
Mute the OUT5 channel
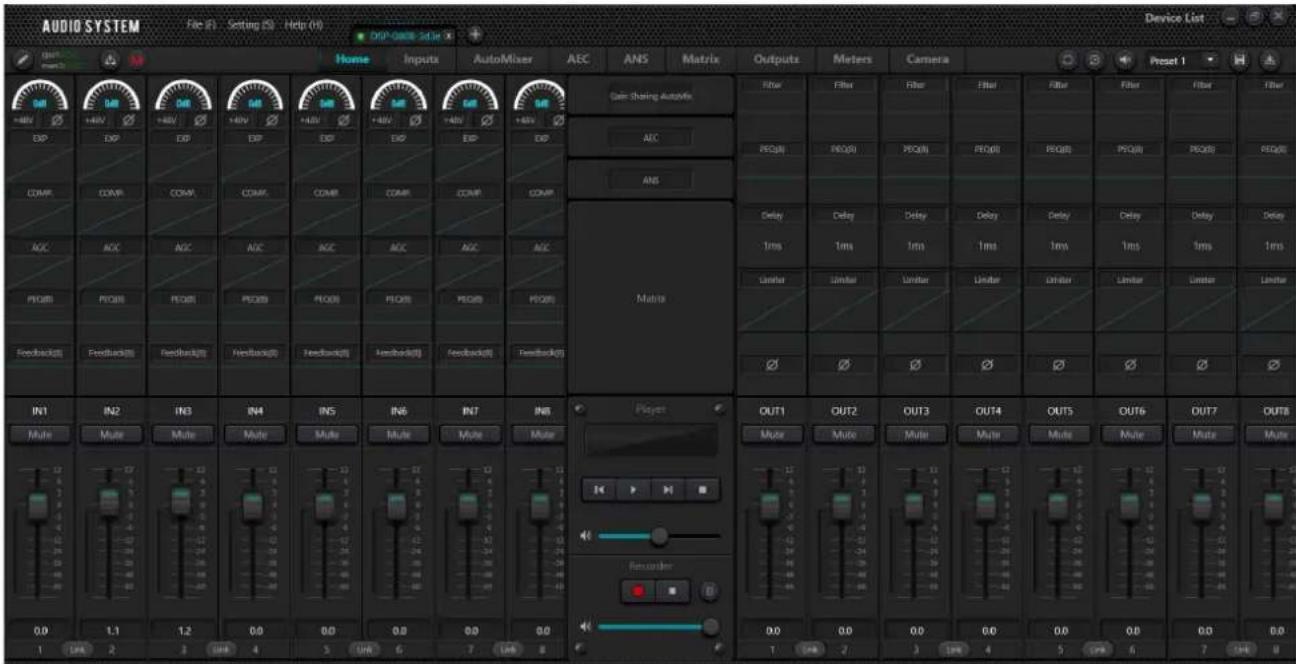tap(1060, 435)
